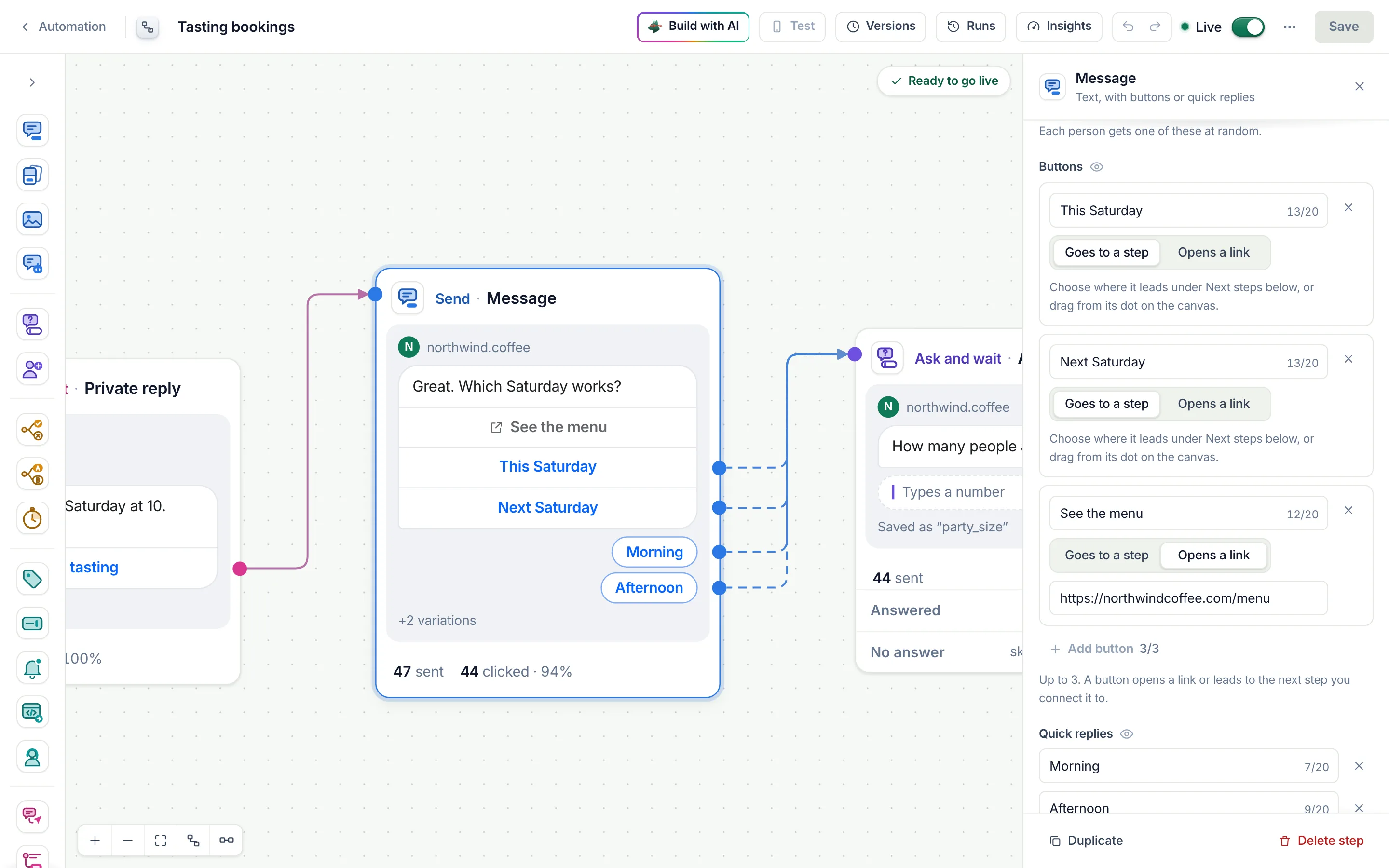Image resolution: width=1389 pixels, height=868 pixels.
Task: Expand the left step sidebar
Action: coord(32,82)
